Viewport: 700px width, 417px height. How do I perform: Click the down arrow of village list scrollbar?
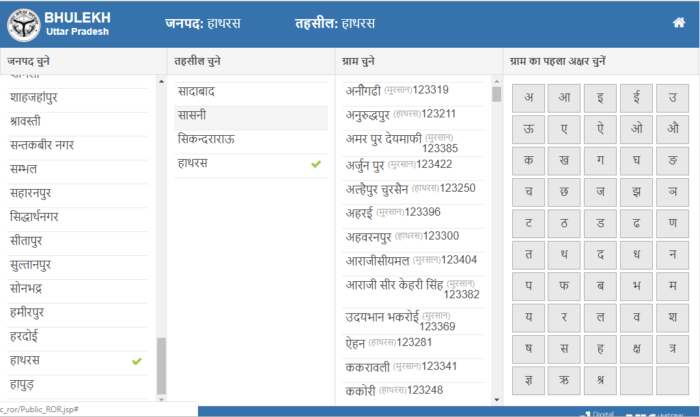tap(496, 399)
